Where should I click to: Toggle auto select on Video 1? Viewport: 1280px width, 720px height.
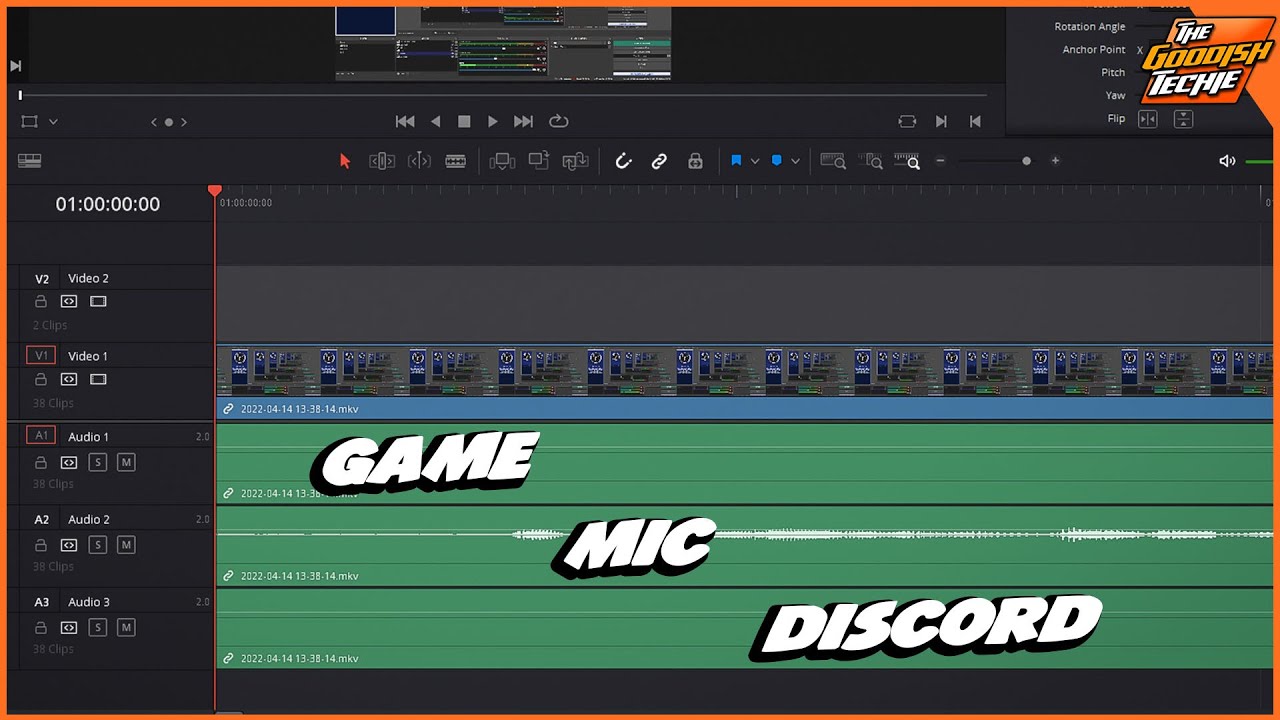point(69,379)
